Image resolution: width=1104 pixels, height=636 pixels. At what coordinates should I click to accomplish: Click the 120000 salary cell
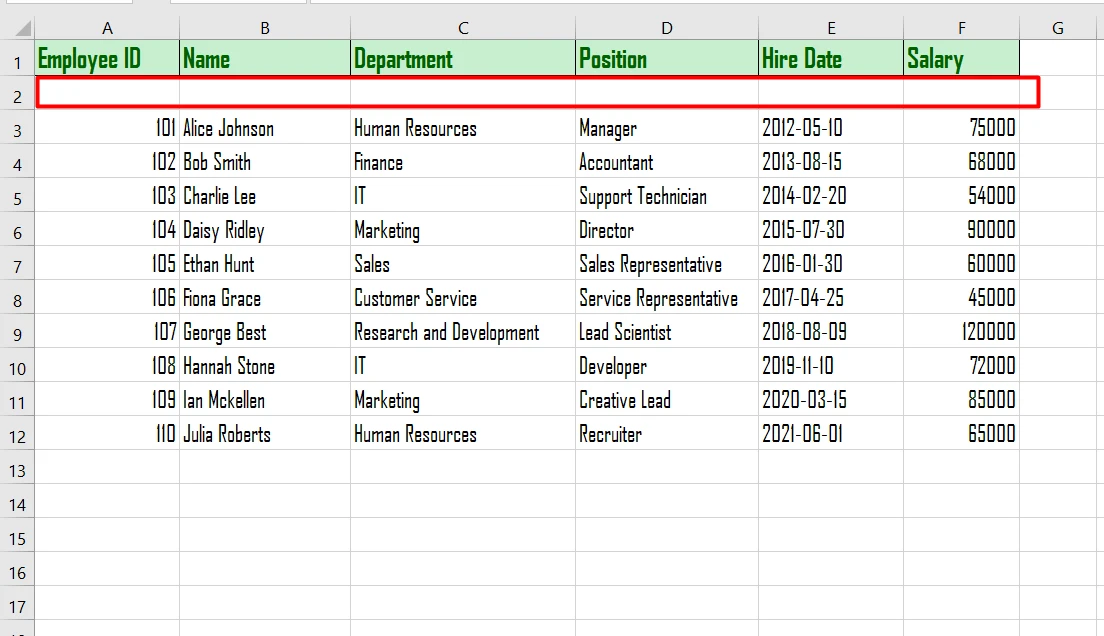tap(961, 332)
